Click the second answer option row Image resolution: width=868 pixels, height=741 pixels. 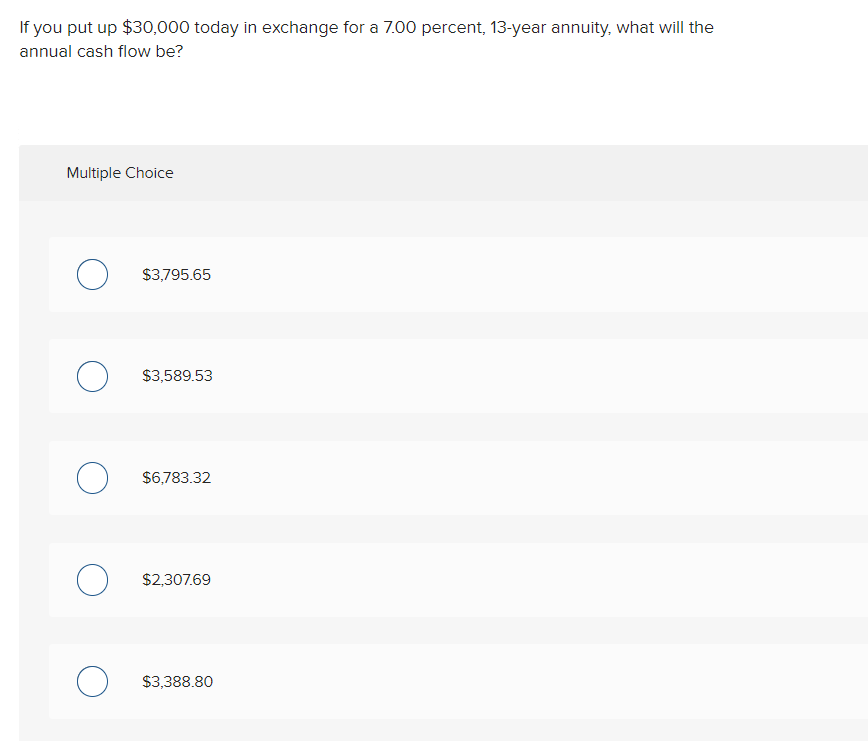coord(400,376)
